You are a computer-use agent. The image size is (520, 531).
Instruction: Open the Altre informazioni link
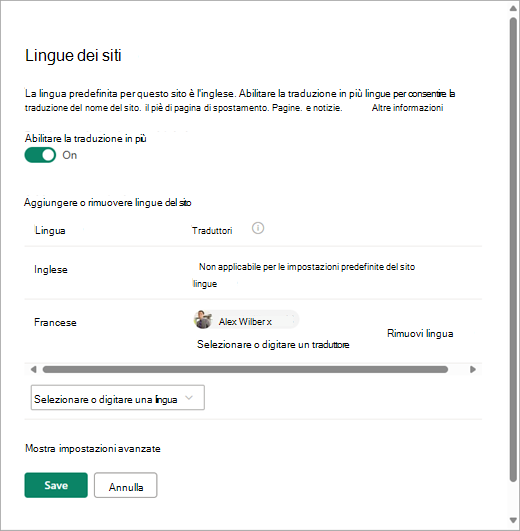[x=407, y=108]
